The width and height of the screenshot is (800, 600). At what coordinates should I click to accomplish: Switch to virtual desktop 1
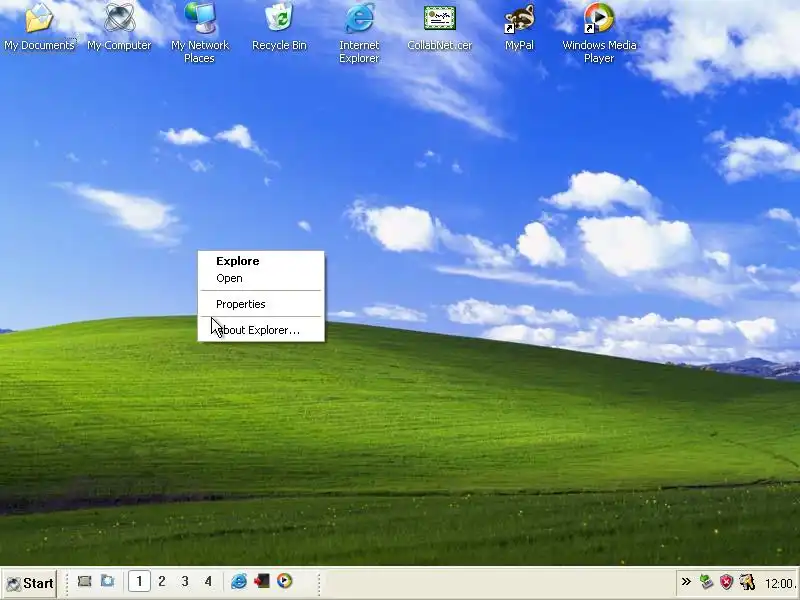139,581
